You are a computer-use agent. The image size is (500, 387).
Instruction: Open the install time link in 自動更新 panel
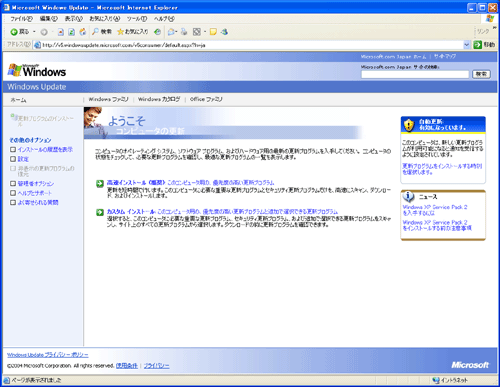click(x=442, y=169)
